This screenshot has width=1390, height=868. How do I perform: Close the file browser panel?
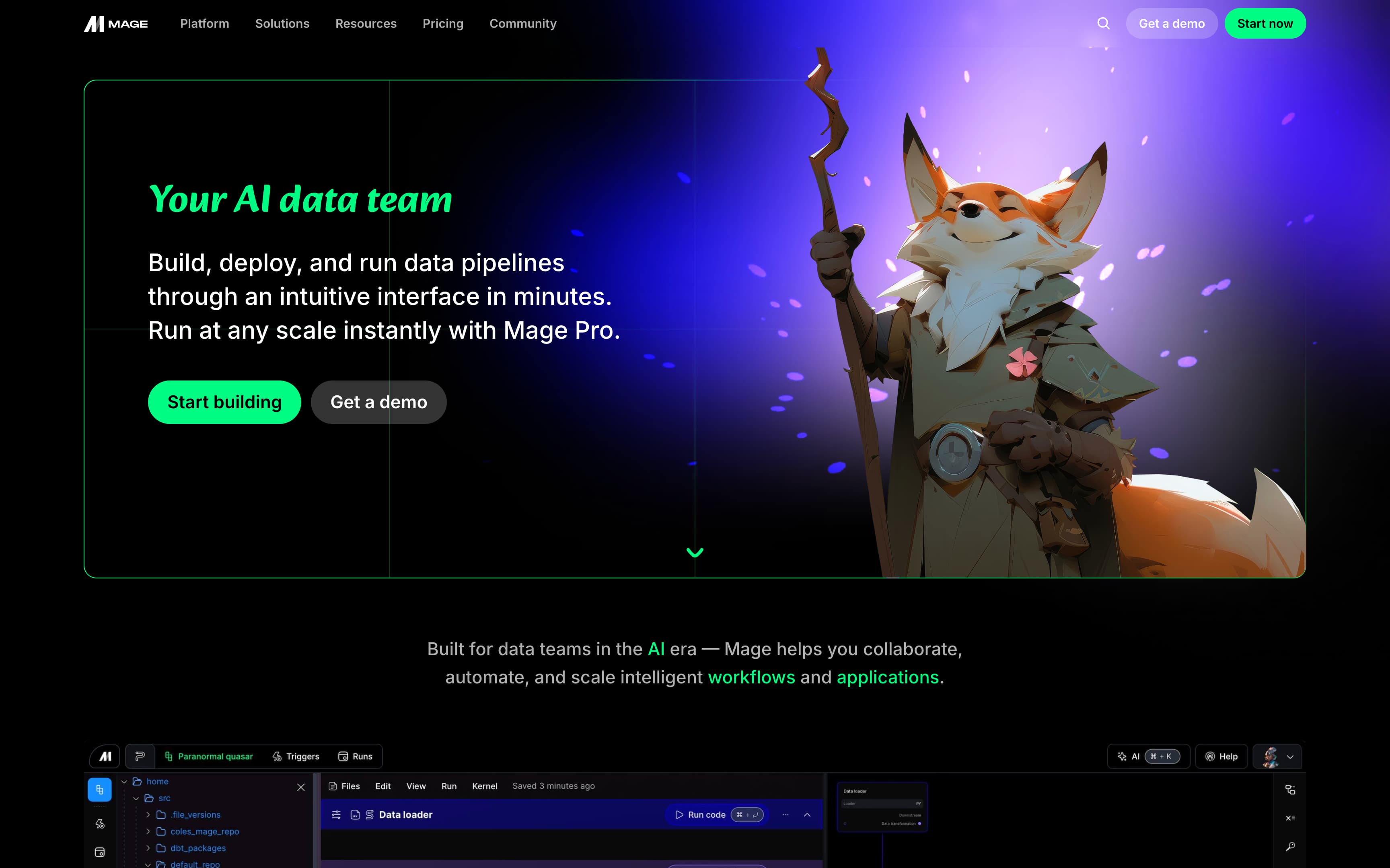[x=301, y=787]
